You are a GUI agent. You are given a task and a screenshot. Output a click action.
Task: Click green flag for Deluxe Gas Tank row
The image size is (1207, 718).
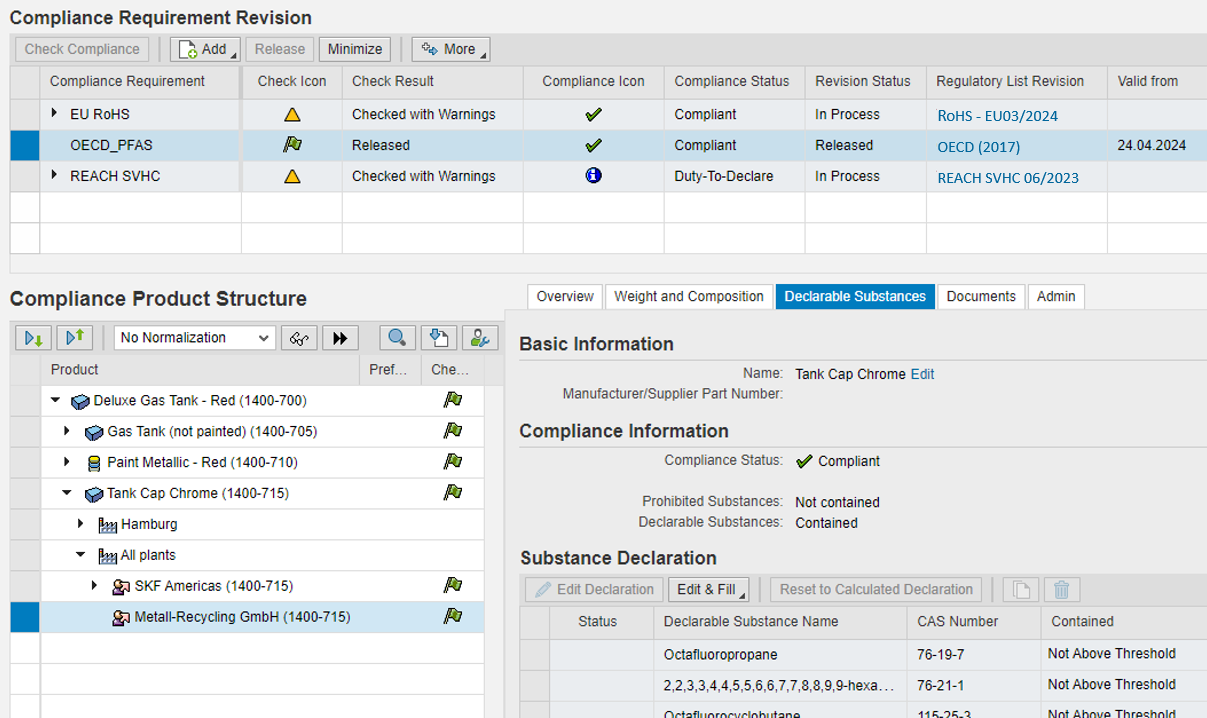pyautogui.click(x=453, y=400)
